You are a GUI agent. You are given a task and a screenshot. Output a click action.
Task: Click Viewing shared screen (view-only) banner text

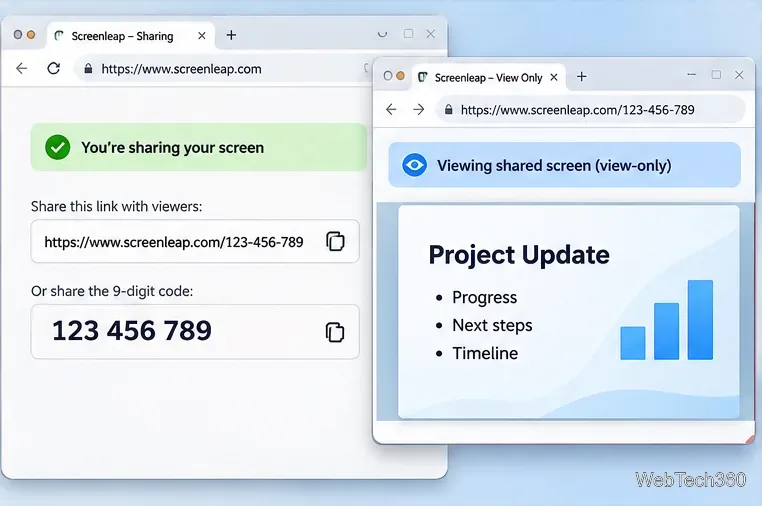[554, 166]
